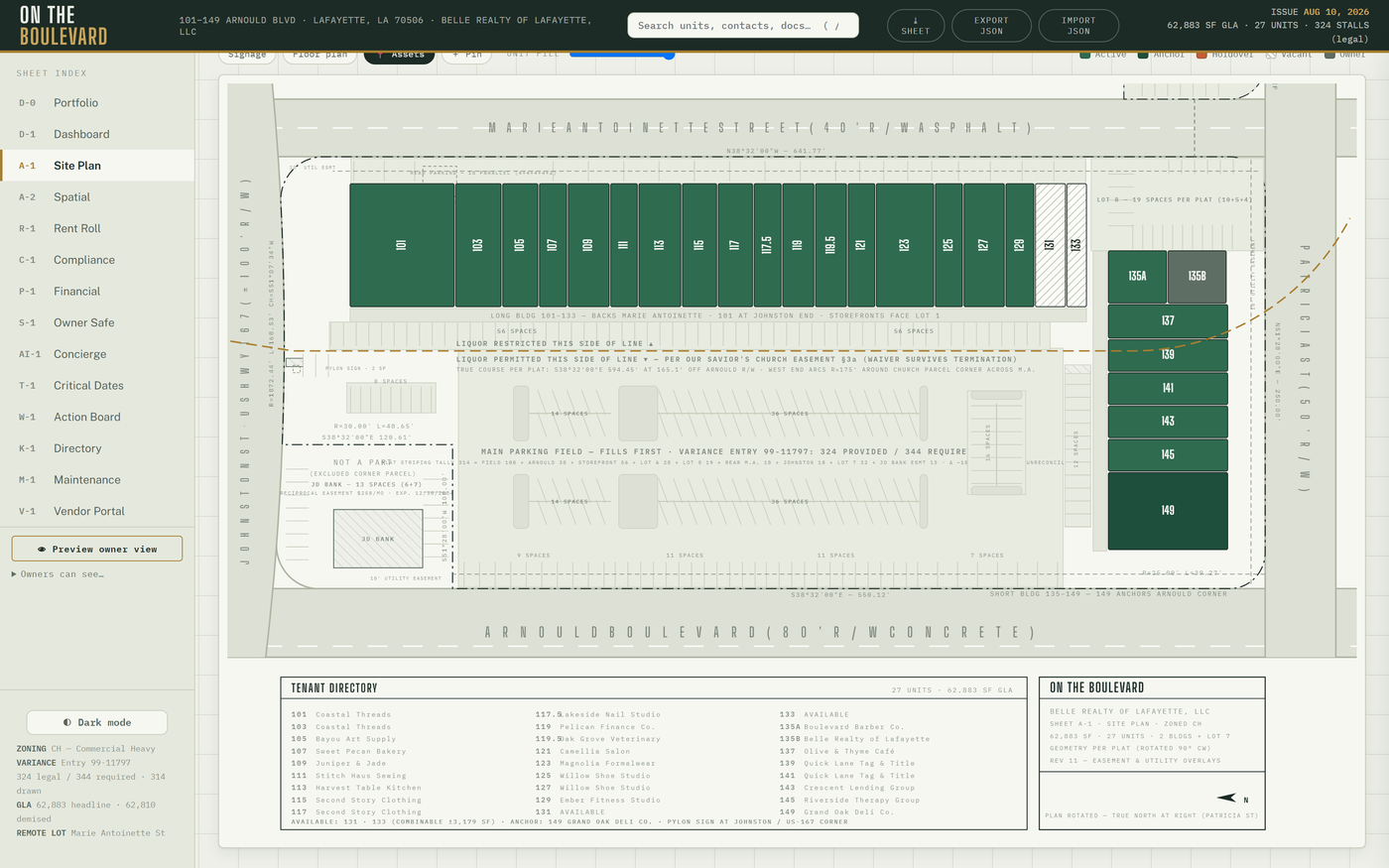The height and width of the screenshot is (868, 1389).
Task: Select vacant unit 133 on the plan
Action: point(1076,245)
